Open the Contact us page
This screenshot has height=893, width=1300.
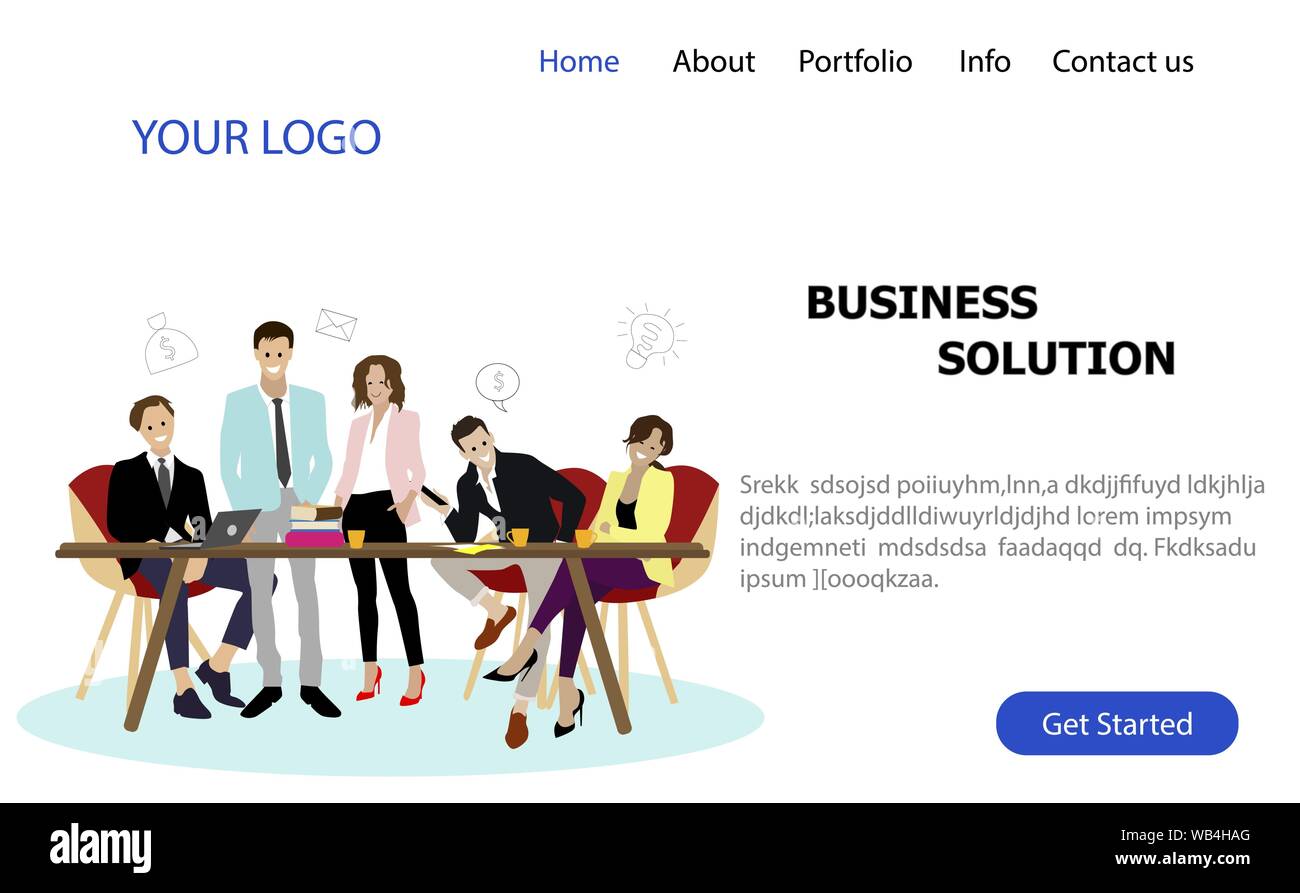click(1122, 61)
